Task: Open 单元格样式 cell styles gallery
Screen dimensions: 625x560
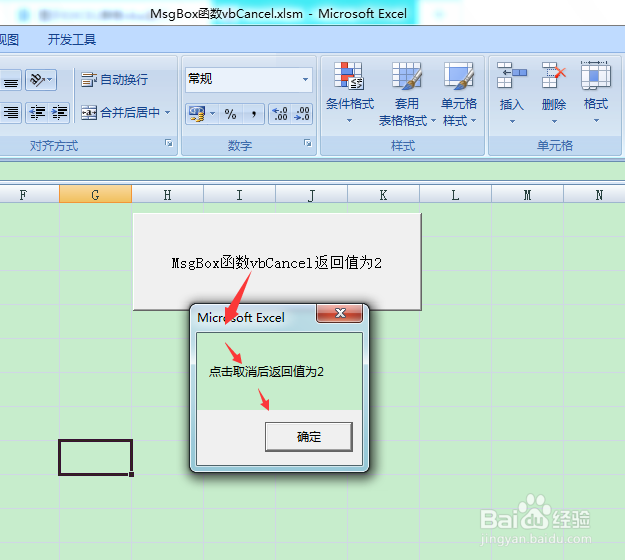Action: 459,94
